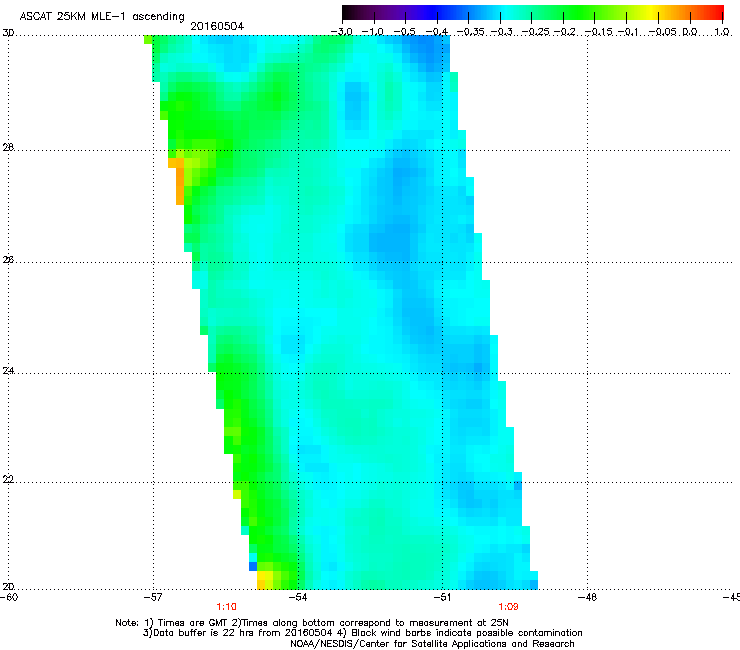Click the latitude axis label '22'
The height and width of the screenshot is (650, 740).
8,479
